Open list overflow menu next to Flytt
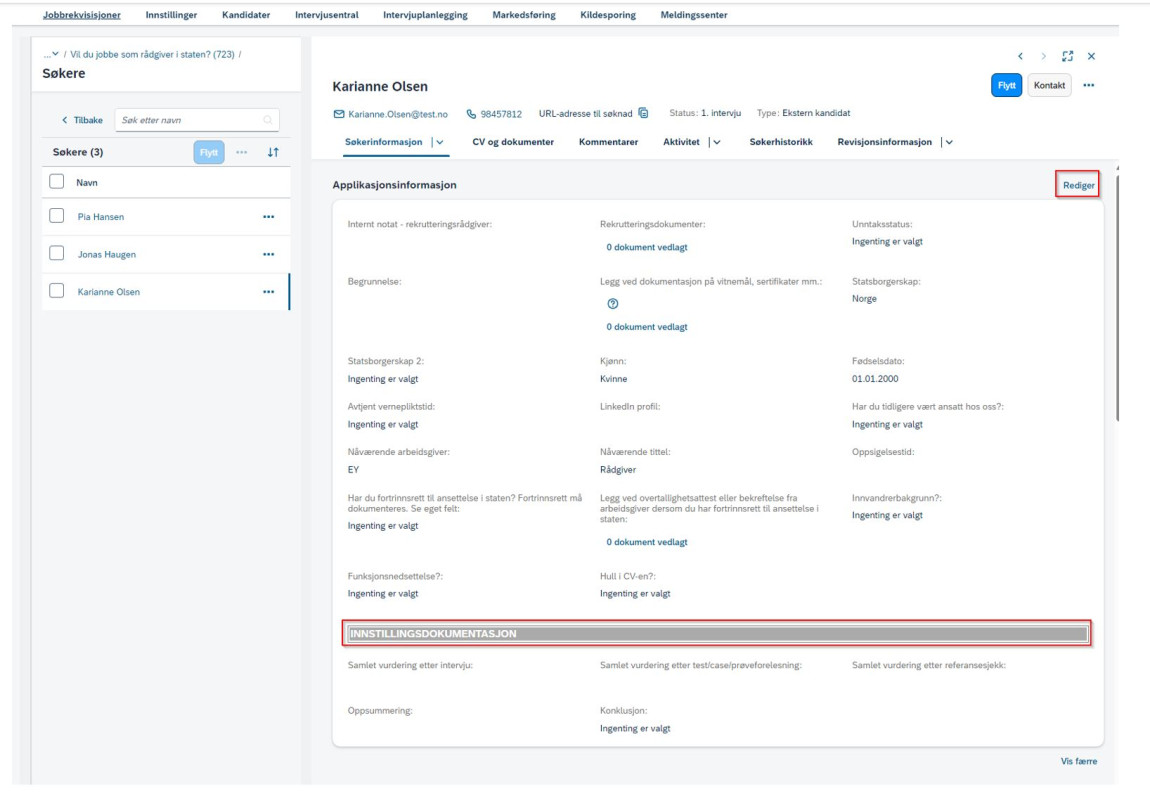1150x803 pixels. (241, 152)
